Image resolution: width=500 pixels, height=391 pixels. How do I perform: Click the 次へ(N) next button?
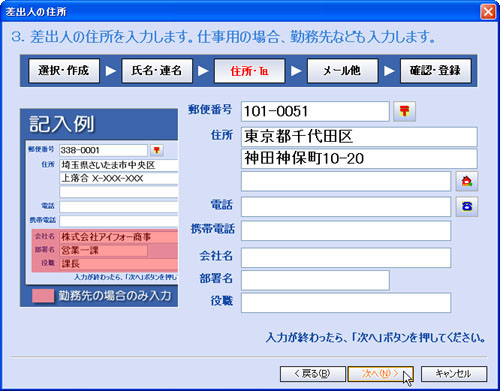point(381,374)
